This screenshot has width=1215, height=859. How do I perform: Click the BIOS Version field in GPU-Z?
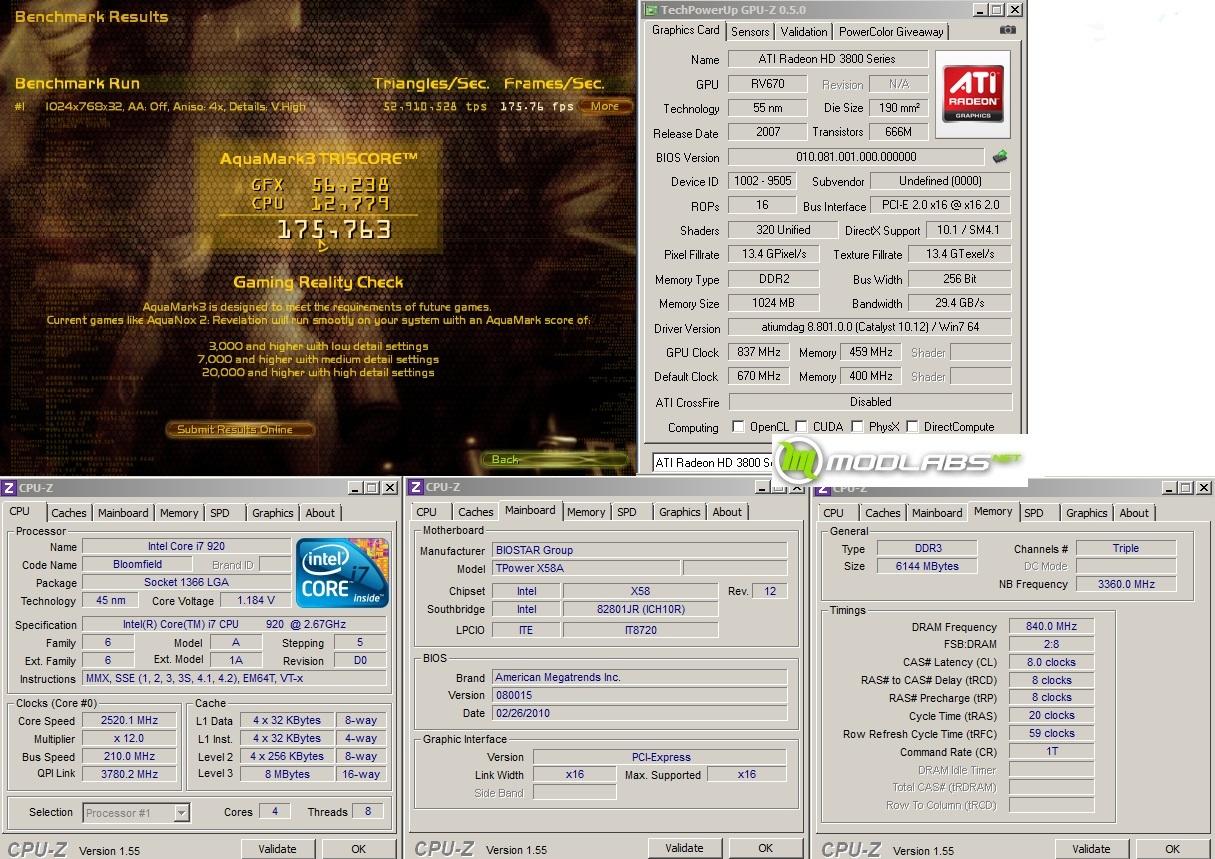tap(856, 157)
